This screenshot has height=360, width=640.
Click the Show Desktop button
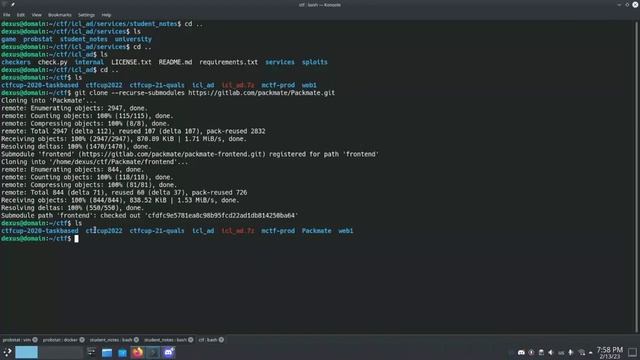coord(632,353)
